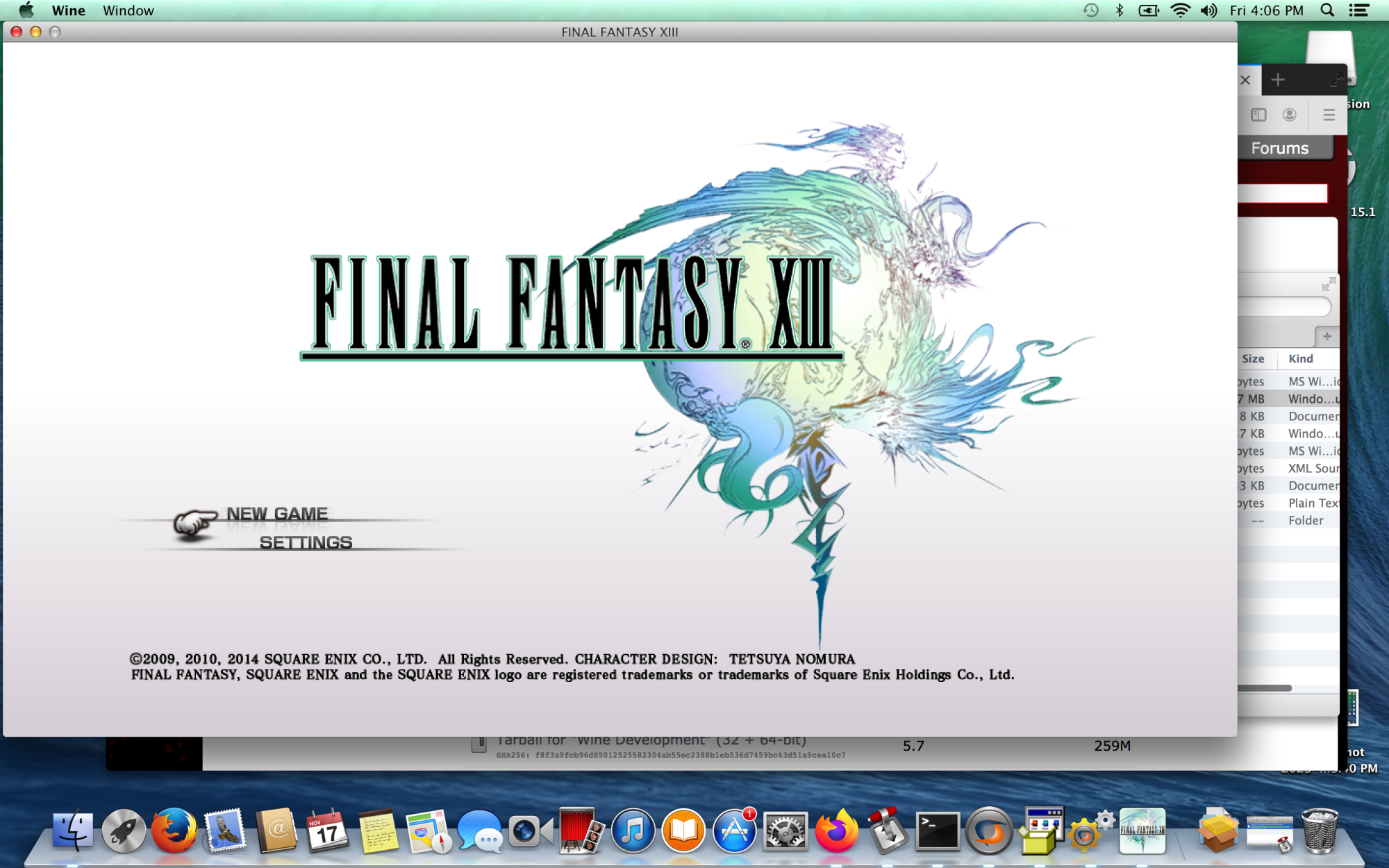Open Notification Center list icon
Image resolution: width=1389 pixels, height=868 pixels.
tap(1359, 10)
